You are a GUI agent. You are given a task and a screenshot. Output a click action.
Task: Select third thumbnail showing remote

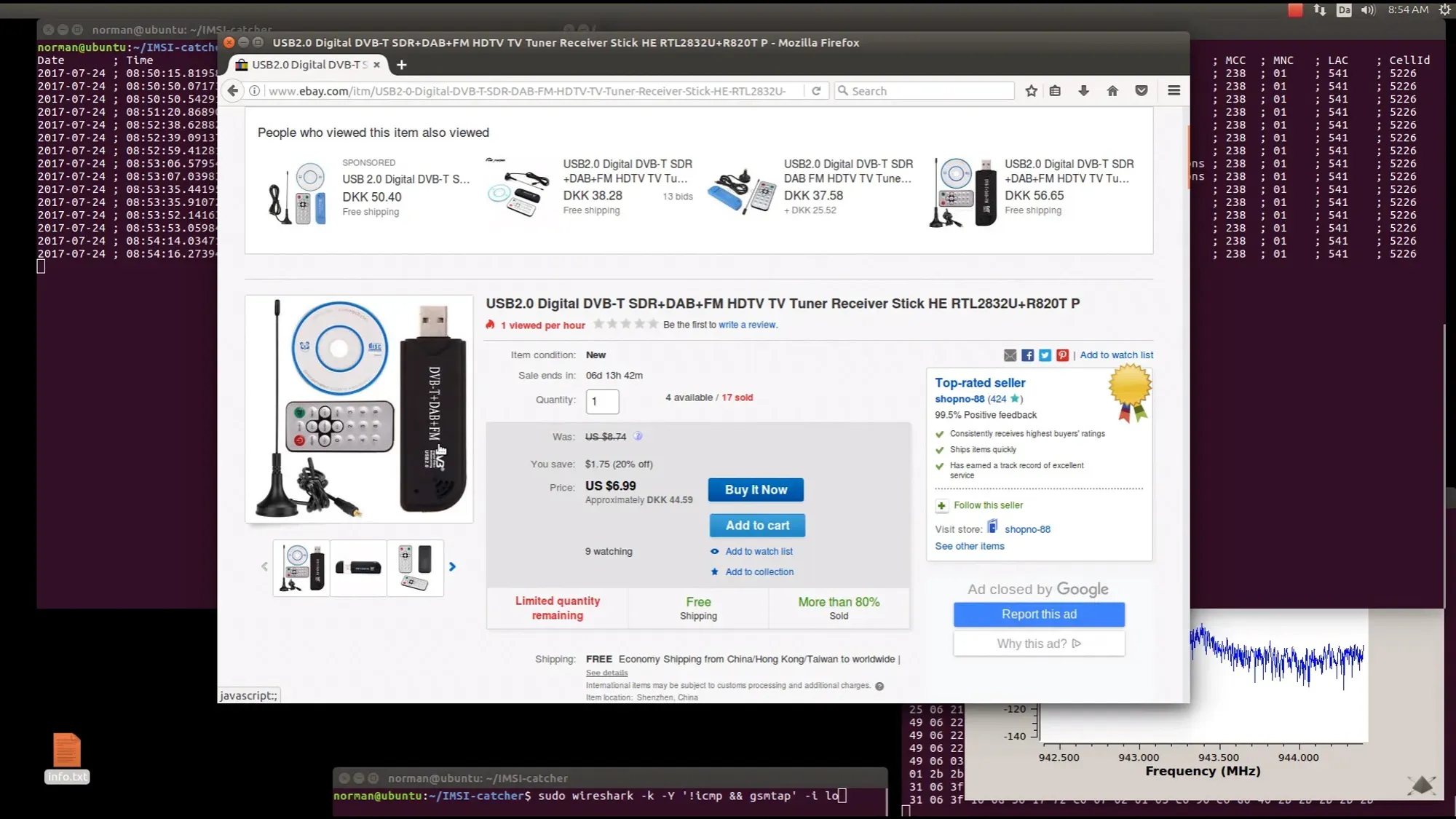pos(415,568)
